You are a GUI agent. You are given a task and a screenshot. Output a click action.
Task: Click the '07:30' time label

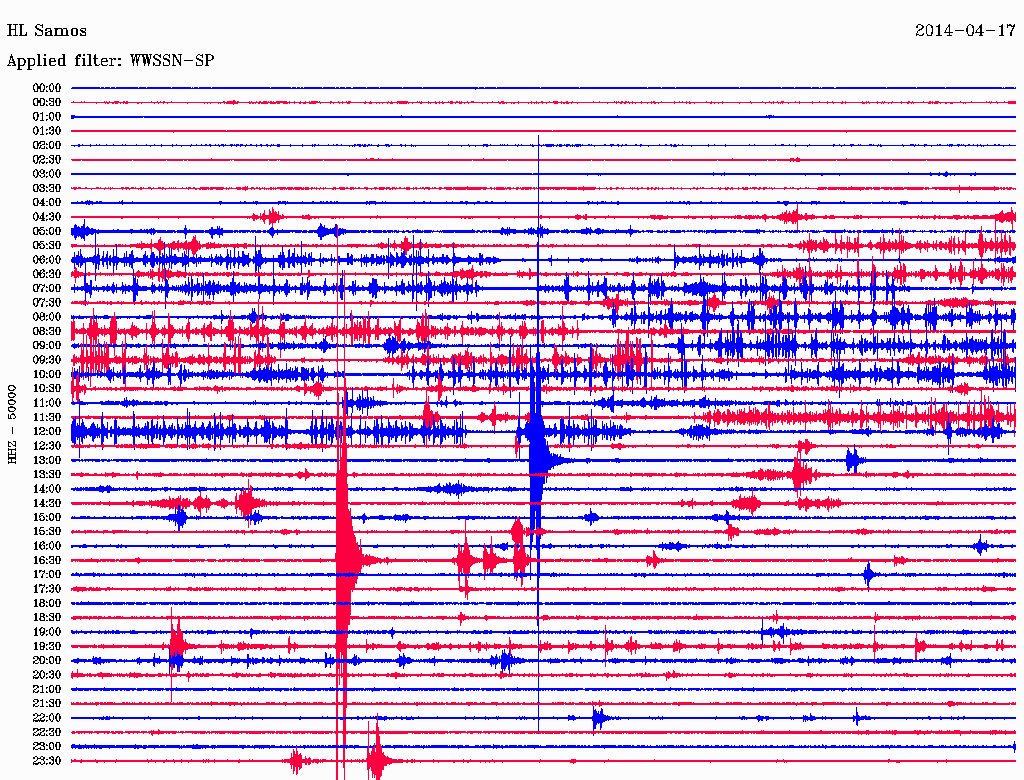(x=47, y=302)
